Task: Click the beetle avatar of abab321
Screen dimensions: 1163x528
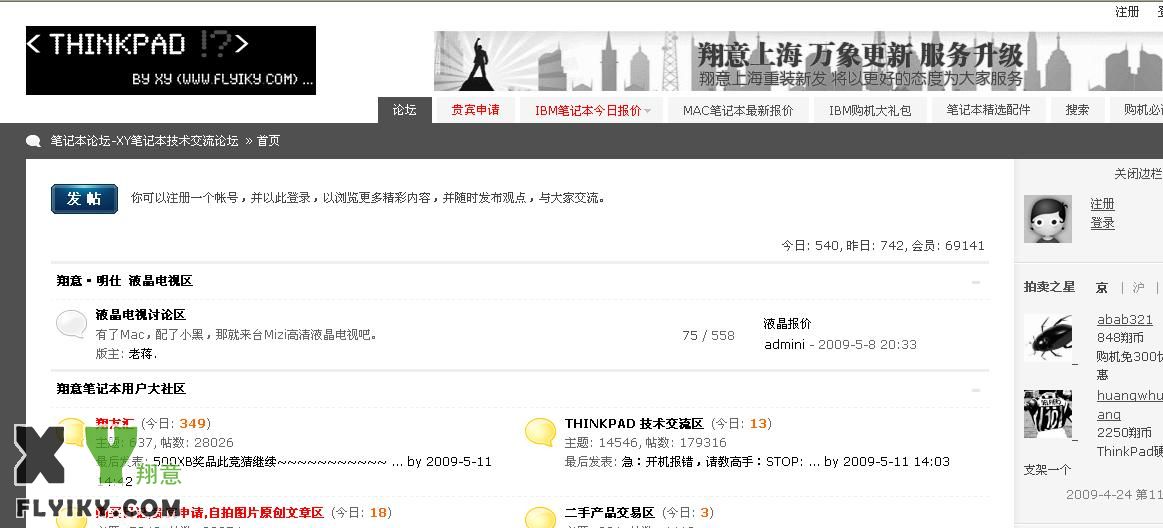Action: click(1047, 338)
